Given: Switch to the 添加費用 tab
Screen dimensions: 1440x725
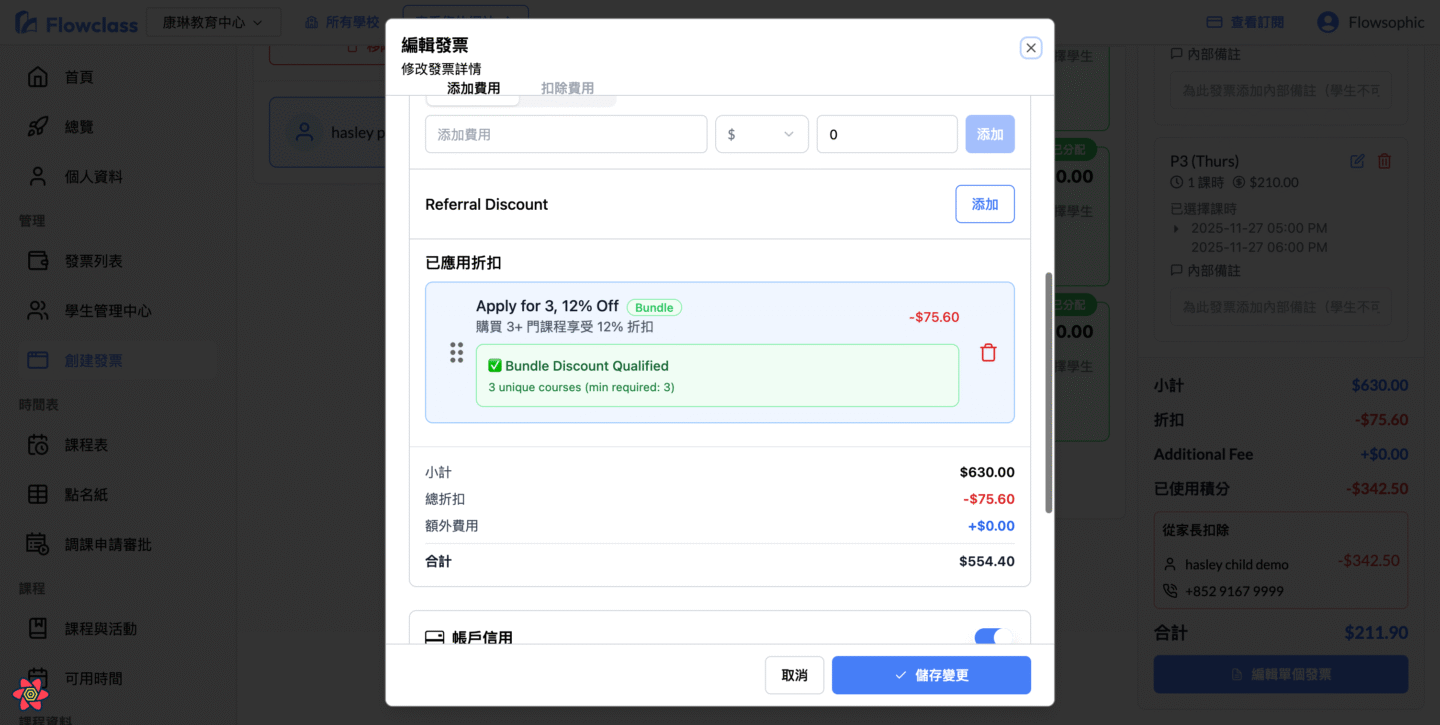Looking at the screenshot, I should (473, 89).
